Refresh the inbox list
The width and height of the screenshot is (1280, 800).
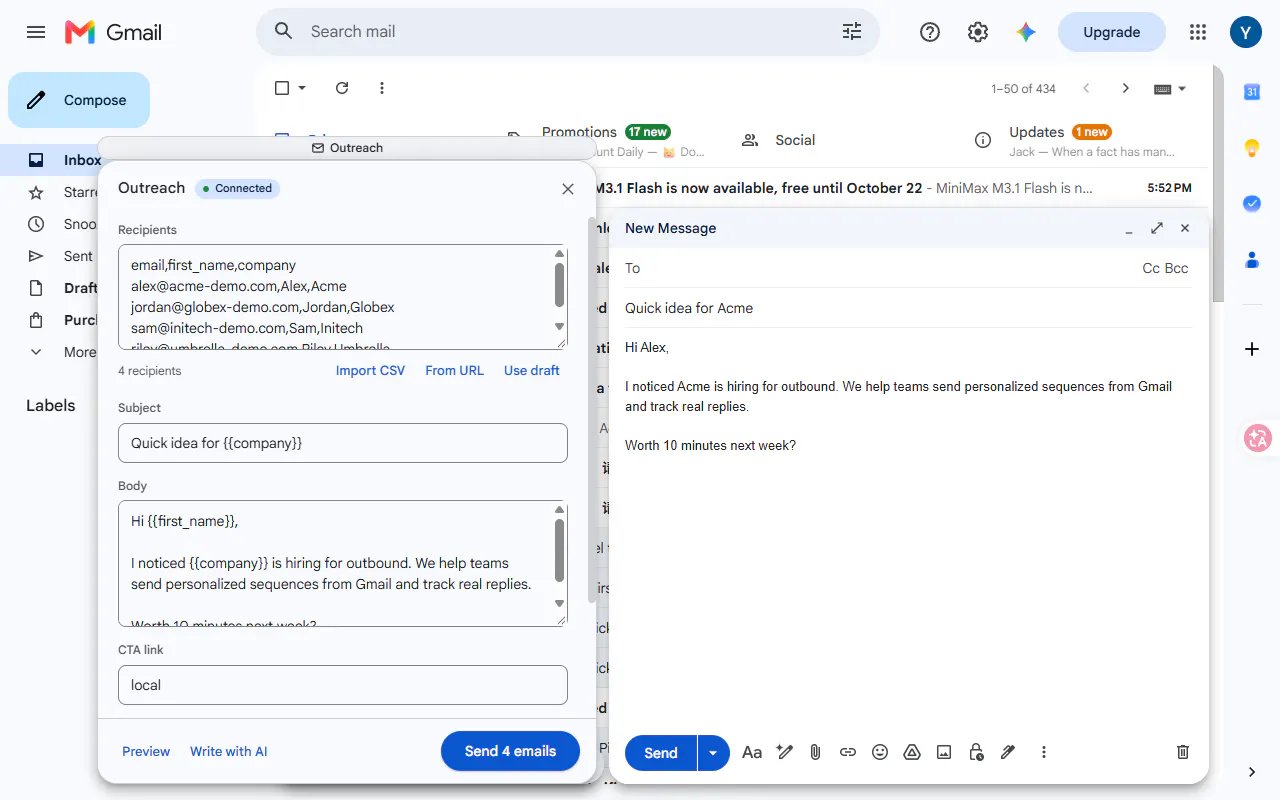pyautogui.click(x=342, y=88)
